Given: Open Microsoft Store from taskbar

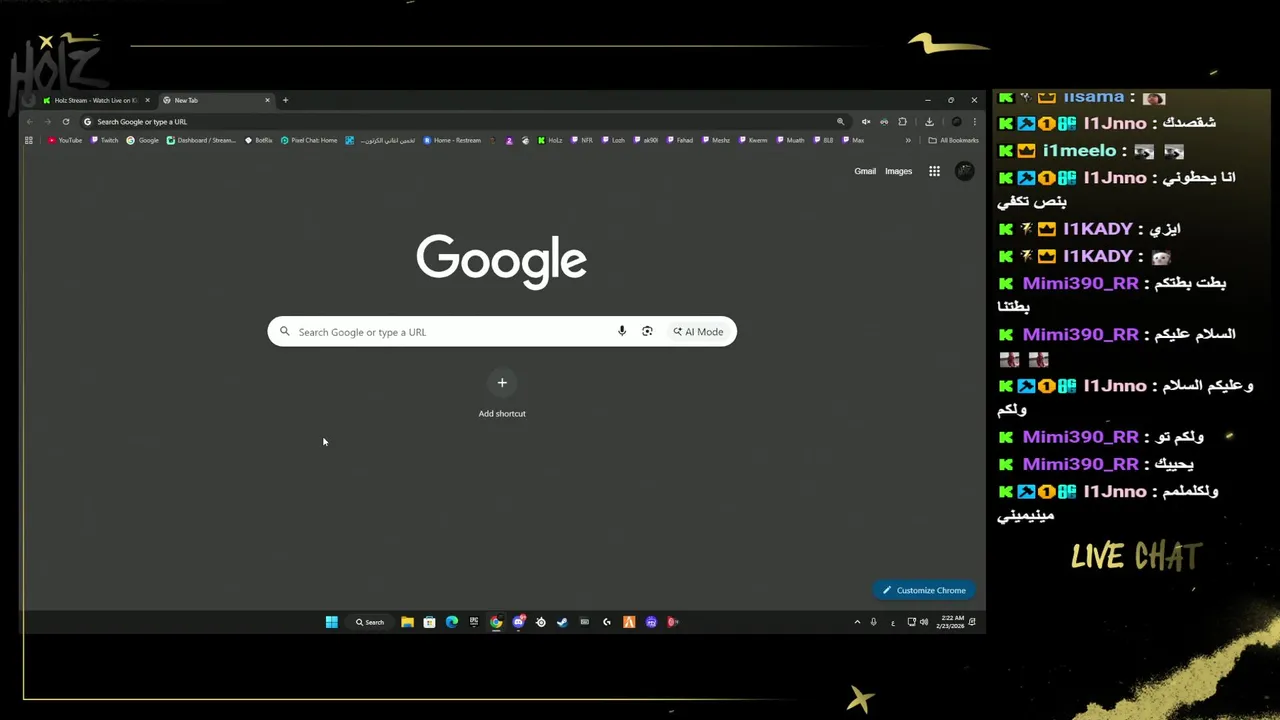Looking at the screenshot, I should pyautogui.click(x=429, y=622).
